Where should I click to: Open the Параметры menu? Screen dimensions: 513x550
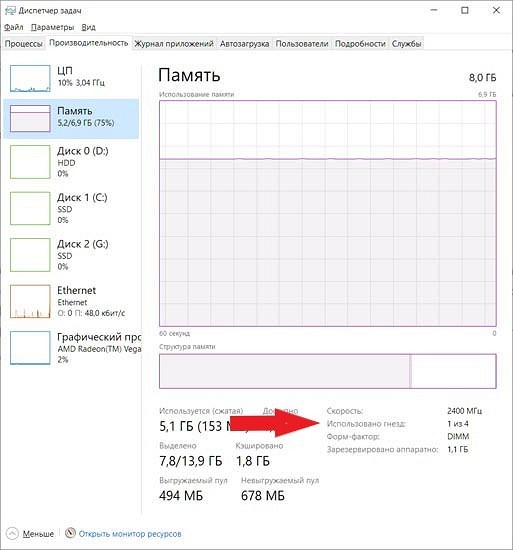tap(53, 27)
